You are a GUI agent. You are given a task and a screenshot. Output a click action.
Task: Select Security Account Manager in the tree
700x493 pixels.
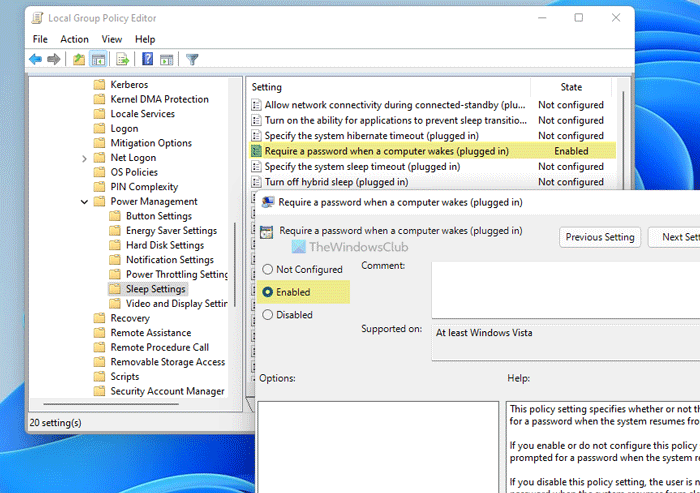[167, 391]
